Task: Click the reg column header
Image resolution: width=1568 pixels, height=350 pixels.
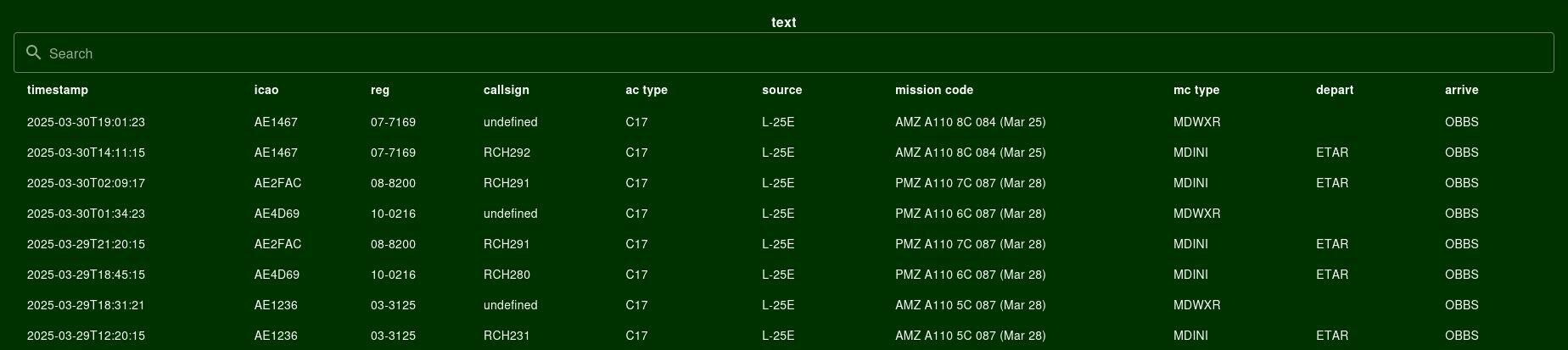Action: 380,90
